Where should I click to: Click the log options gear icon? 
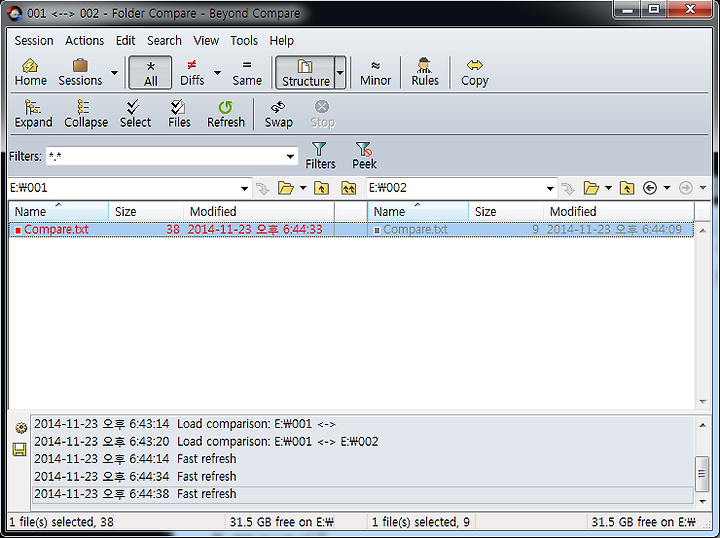[21, 428]
